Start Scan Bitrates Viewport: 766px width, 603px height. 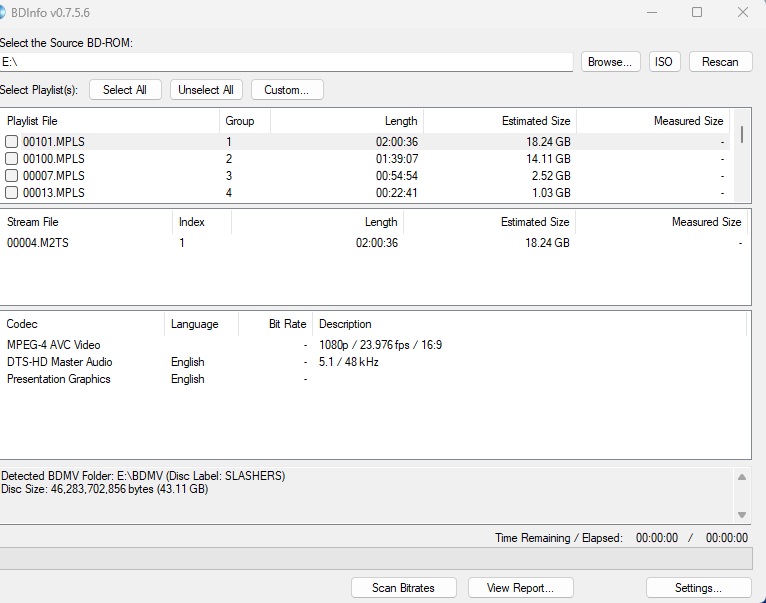pyautogui.click(x=404, y=588)
